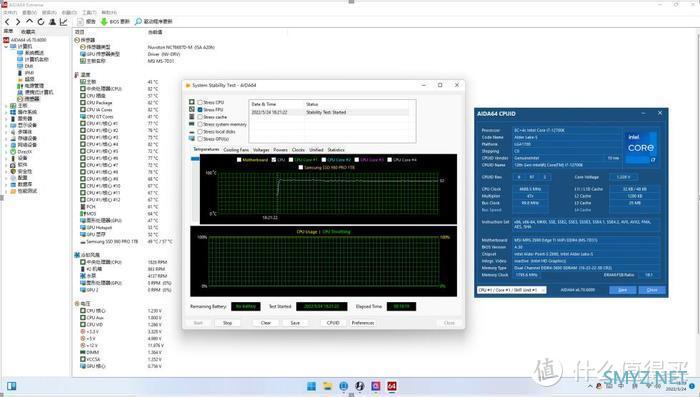This screenshot has width=700, height=397.
Task: Stop the stability test
Action: (x=227, y=323)
